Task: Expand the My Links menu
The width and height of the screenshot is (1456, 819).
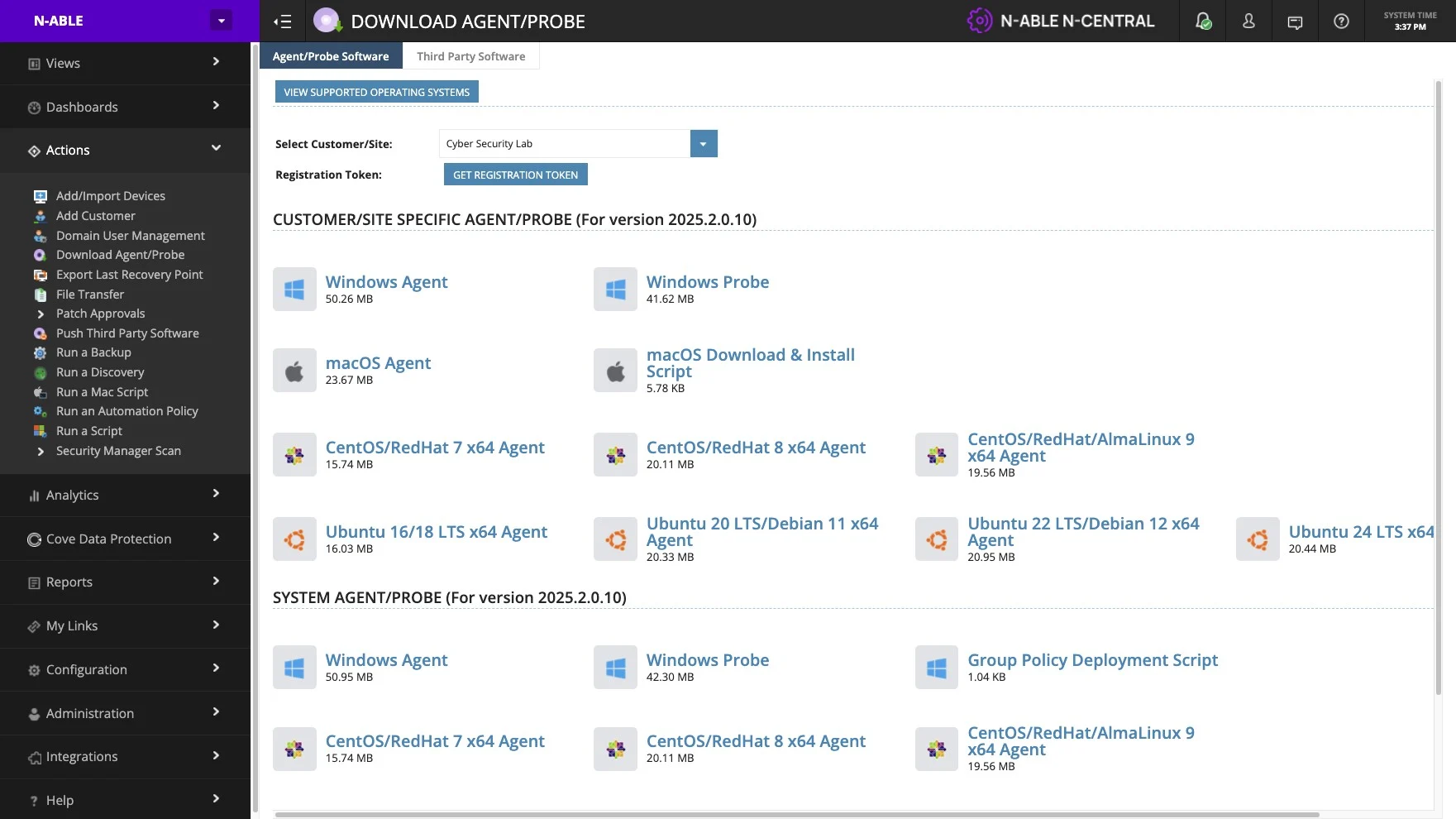Action: (x=125, y=625)
